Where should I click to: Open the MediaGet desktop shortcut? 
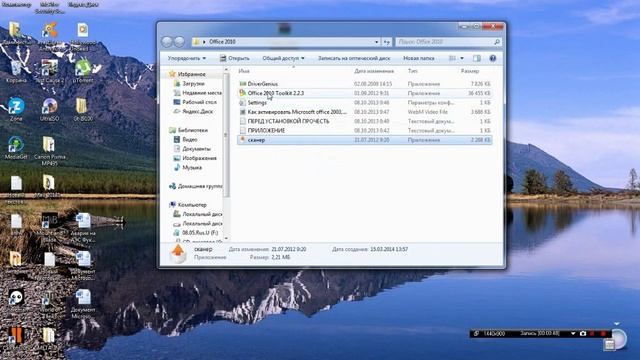pos(16,147)
